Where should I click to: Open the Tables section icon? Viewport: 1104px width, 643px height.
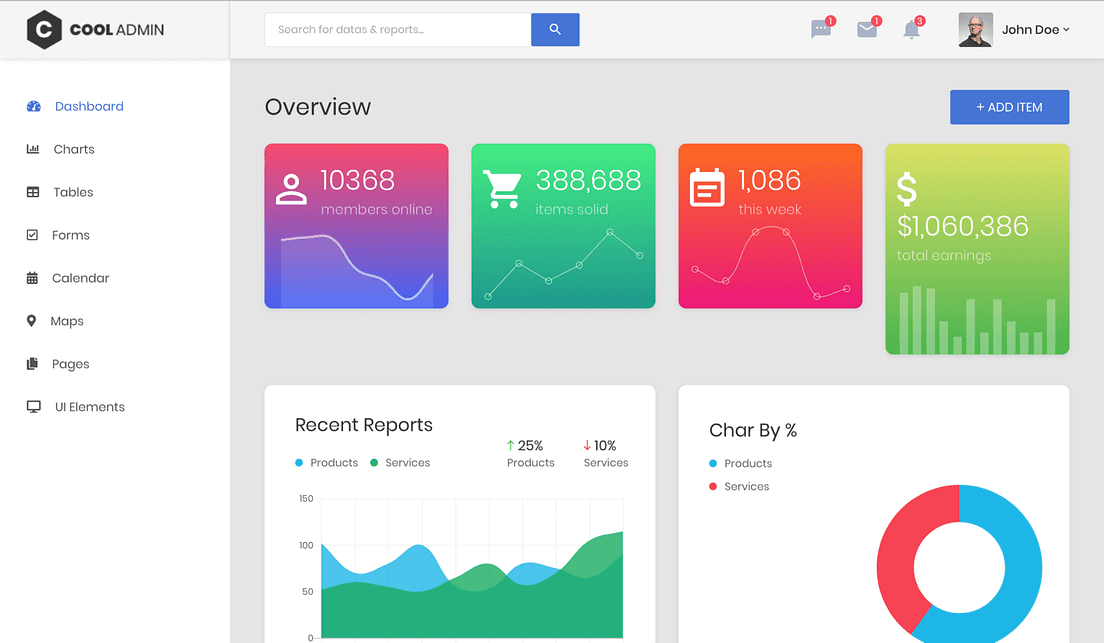pyautogui.click(x=34, y=192)
